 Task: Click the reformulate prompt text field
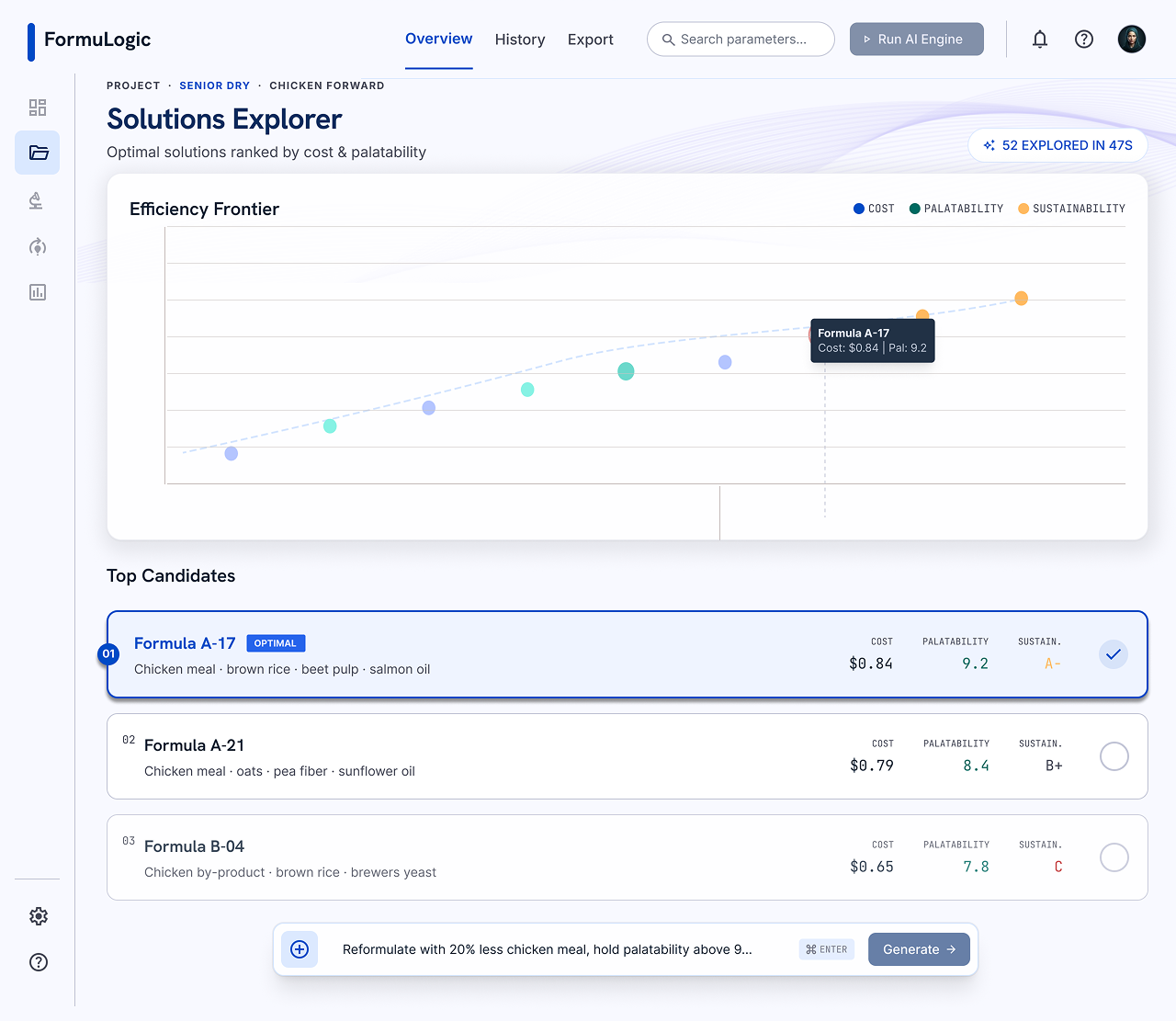[x=548, y=949]
